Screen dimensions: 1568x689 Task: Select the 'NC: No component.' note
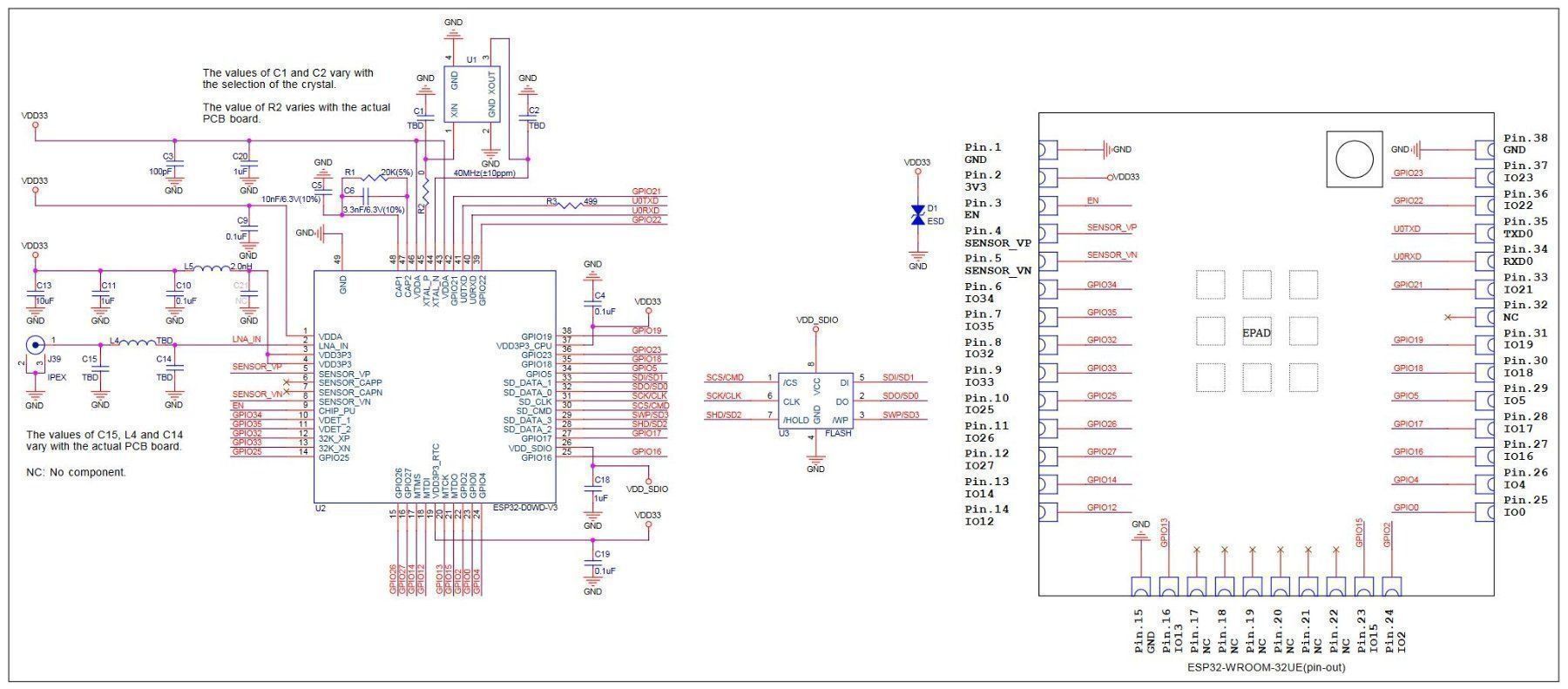(x=76, y=472)
